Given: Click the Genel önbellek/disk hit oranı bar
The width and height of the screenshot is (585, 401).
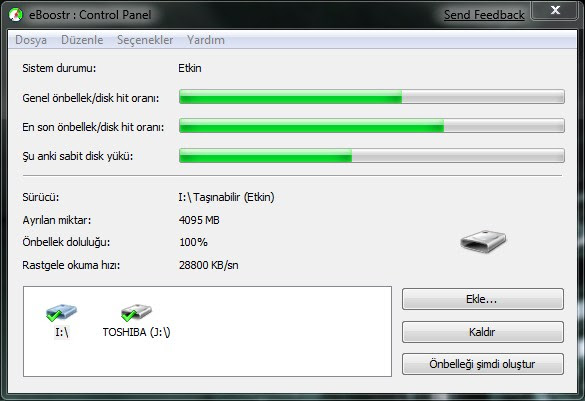Looking at the screenshot, I should coord(372,97).
